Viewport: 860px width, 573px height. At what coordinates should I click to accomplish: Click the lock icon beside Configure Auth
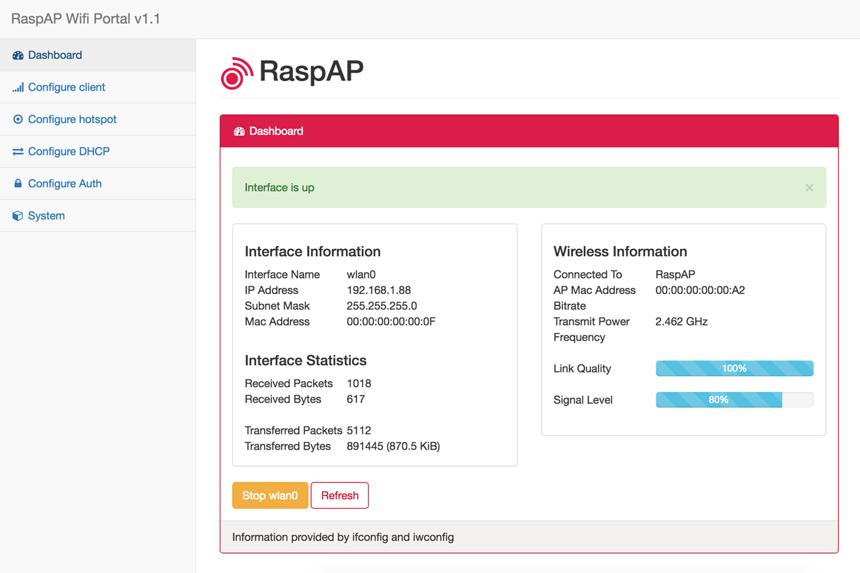18,183
